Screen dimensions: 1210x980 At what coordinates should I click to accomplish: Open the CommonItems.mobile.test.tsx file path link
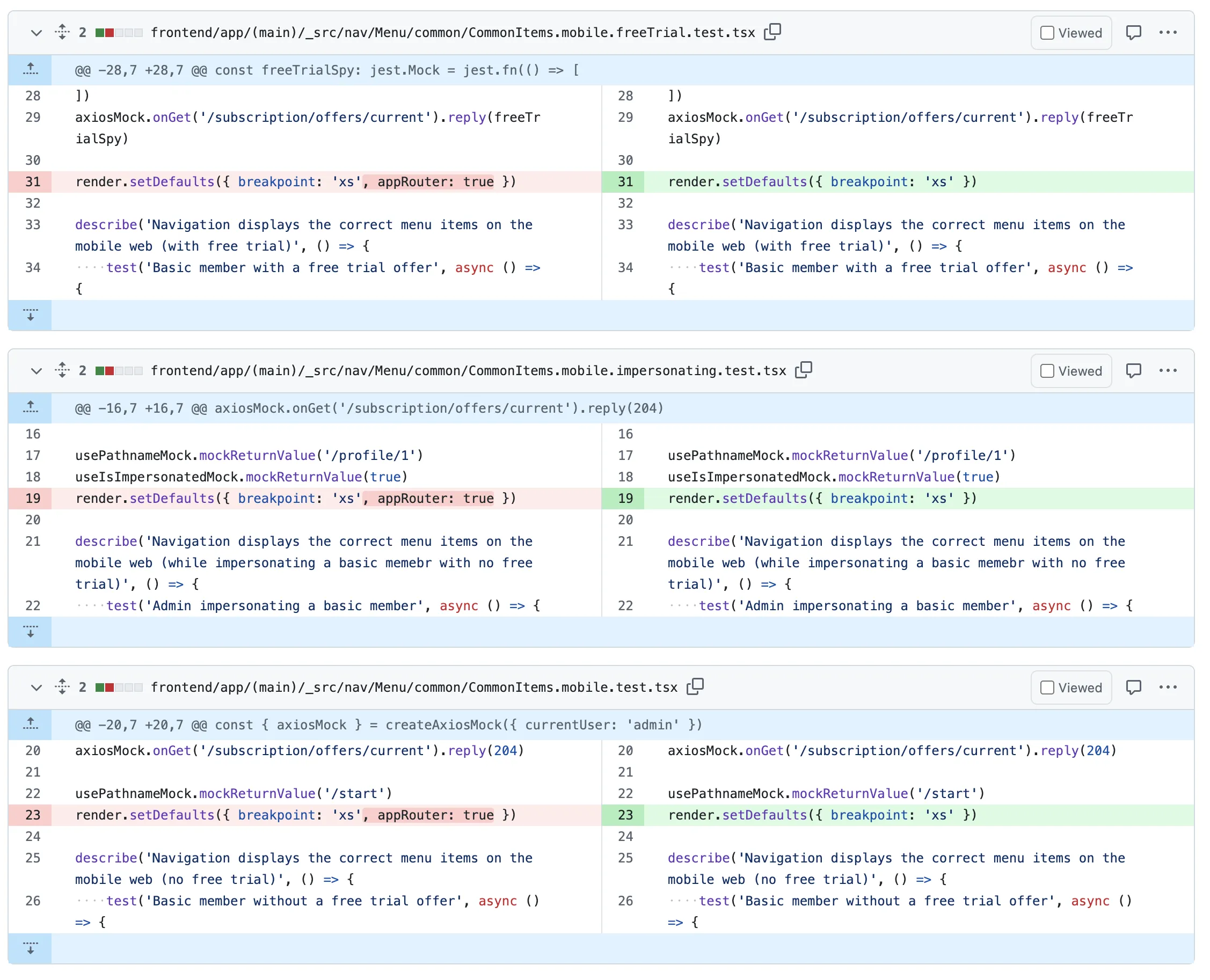[415, 689]
